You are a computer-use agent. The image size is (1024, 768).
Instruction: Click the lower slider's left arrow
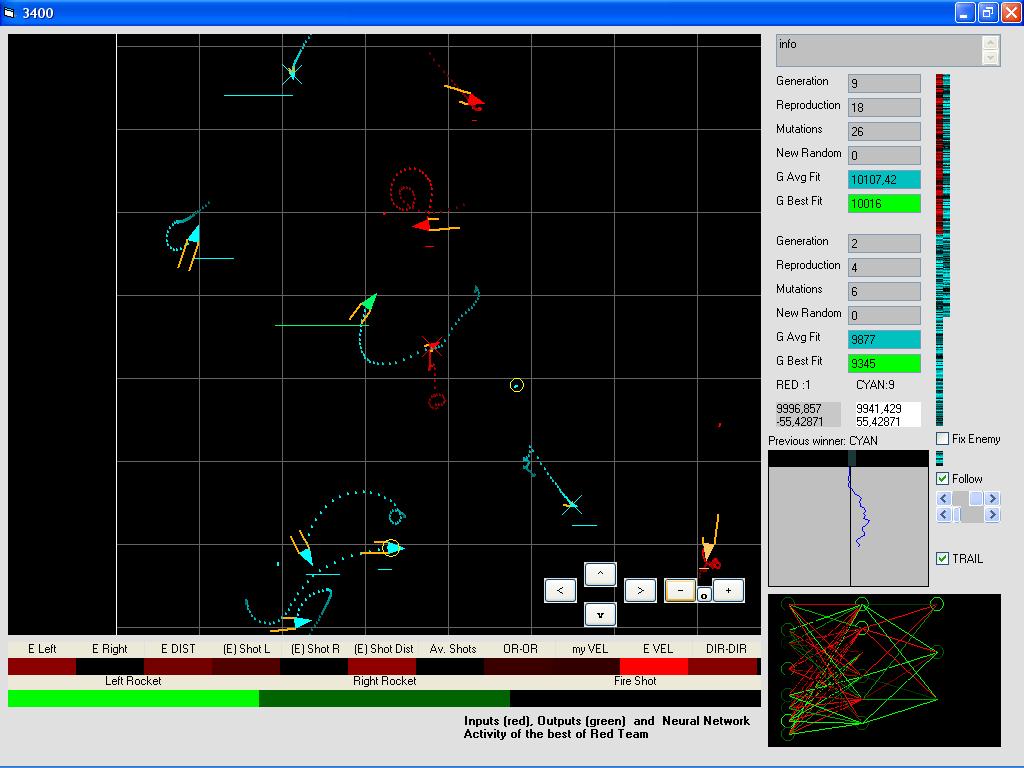pos(943,515)
